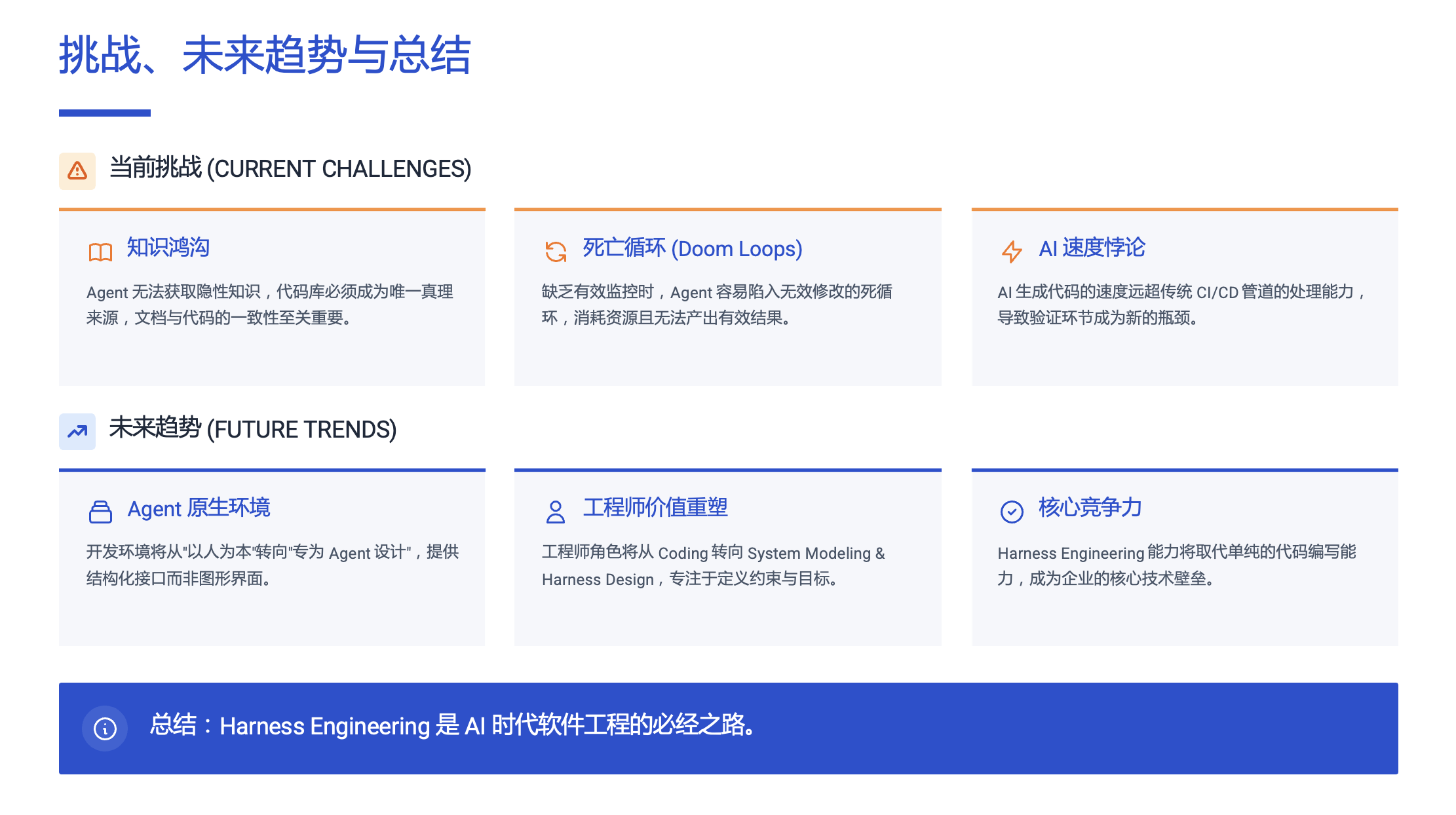Click the blue underline bar below title
The height and width of the screenshot is (815, 1456).
click(x=105, y=113)
